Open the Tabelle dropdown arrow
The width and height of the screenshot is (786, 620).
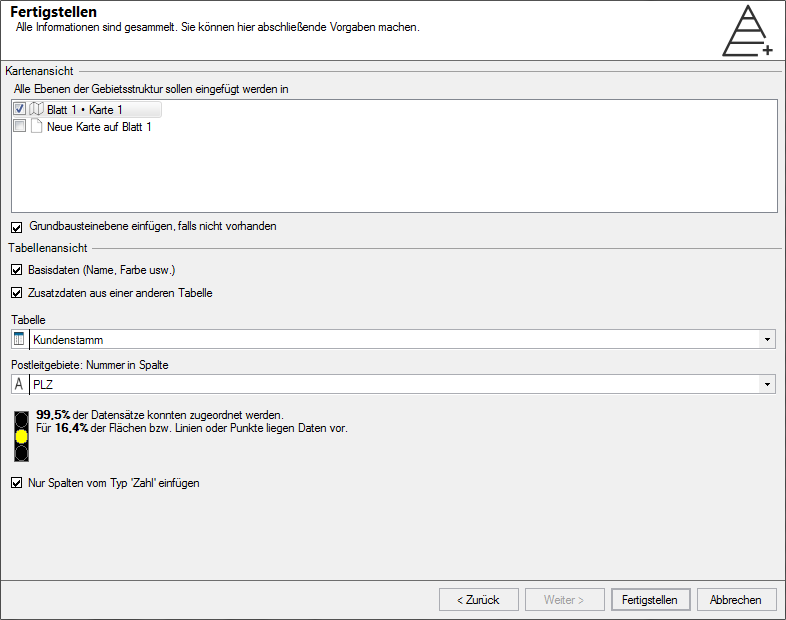click(767, 339)
